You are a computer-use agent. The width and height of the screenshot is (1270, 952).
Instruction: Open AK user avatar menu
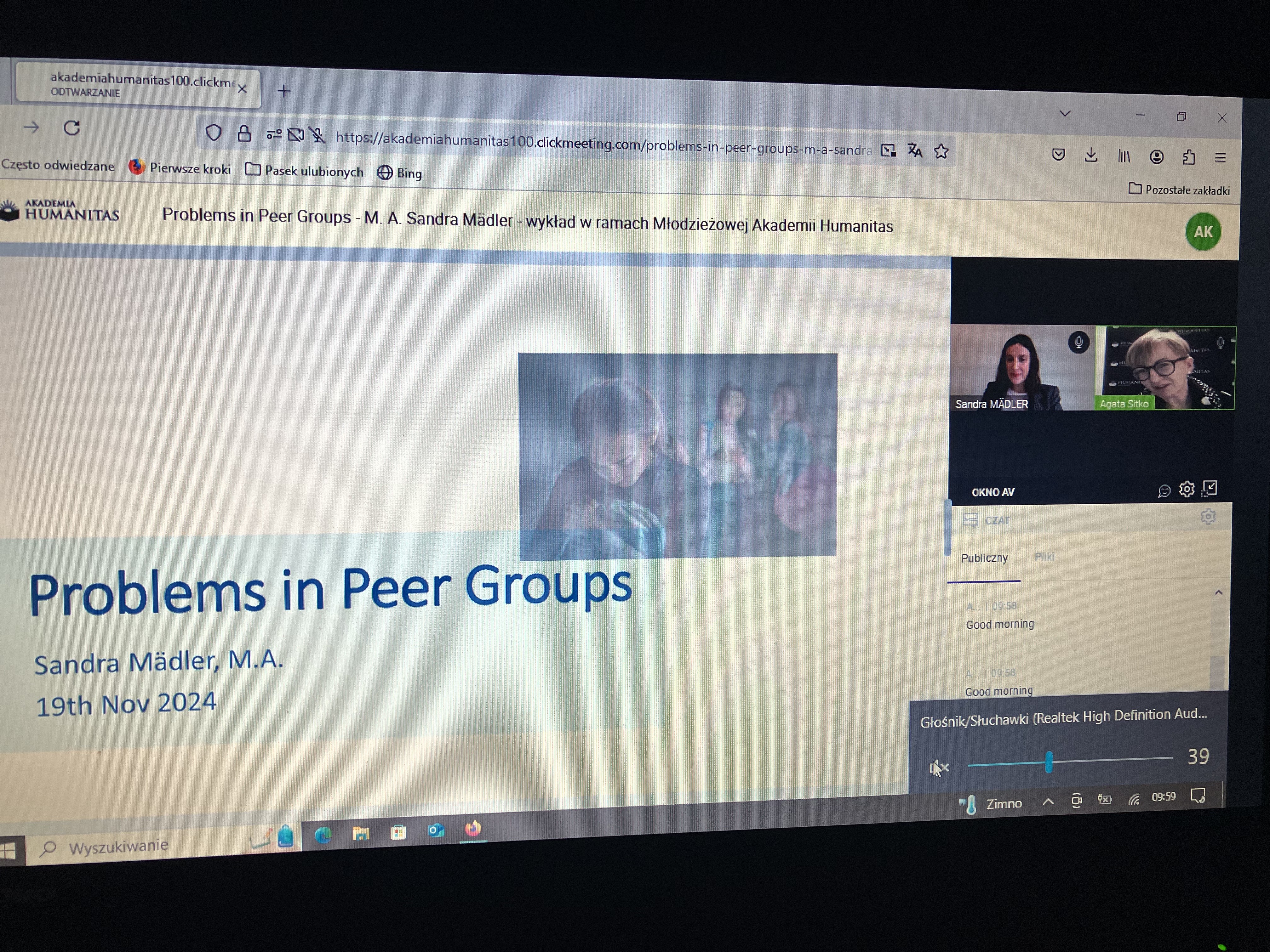point(1204,231)
